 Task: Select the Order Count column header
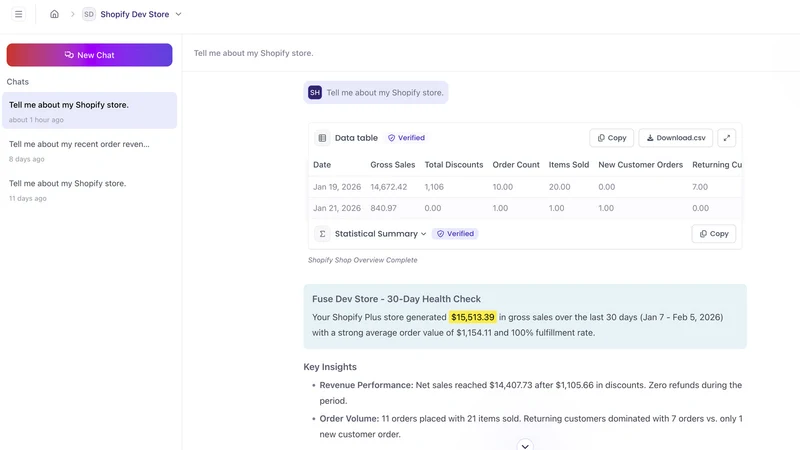click(516, 165)
